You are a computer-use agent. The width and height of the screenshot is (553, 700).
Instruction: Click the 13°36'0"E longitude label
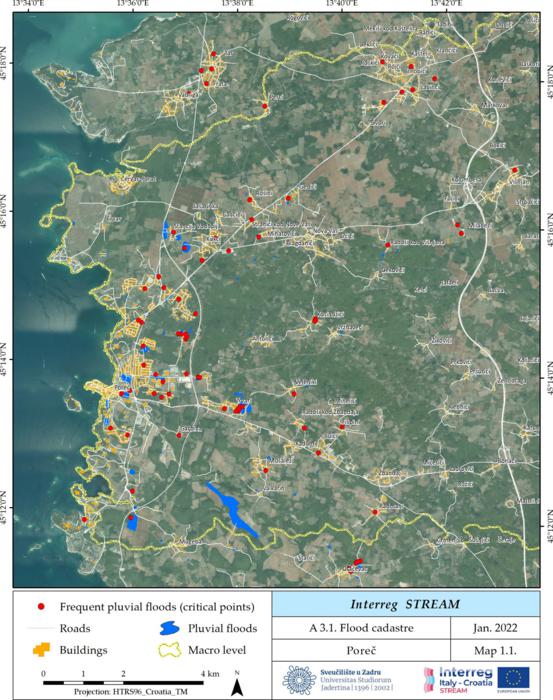[133, 4]
